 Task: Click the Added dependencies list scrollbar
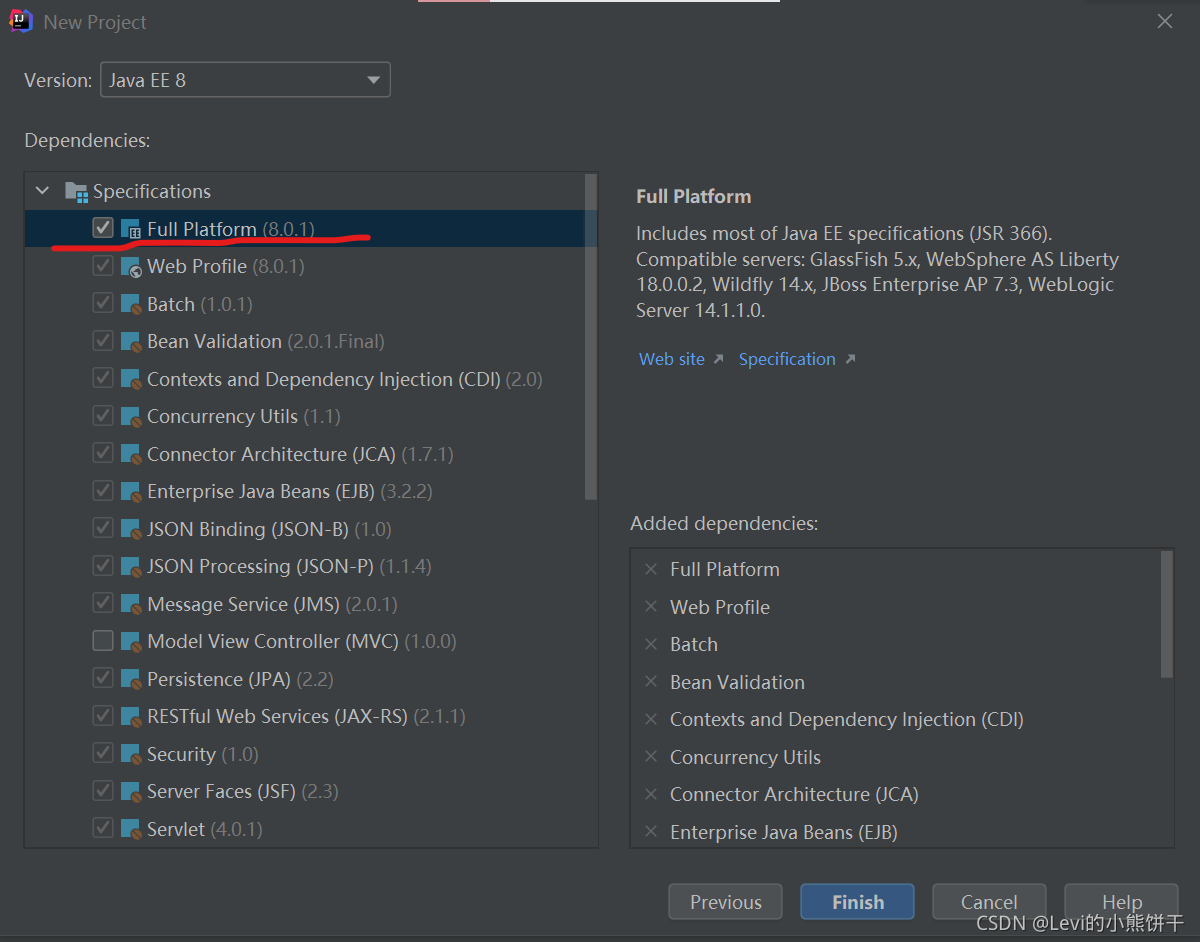(x=1166, y=614)
